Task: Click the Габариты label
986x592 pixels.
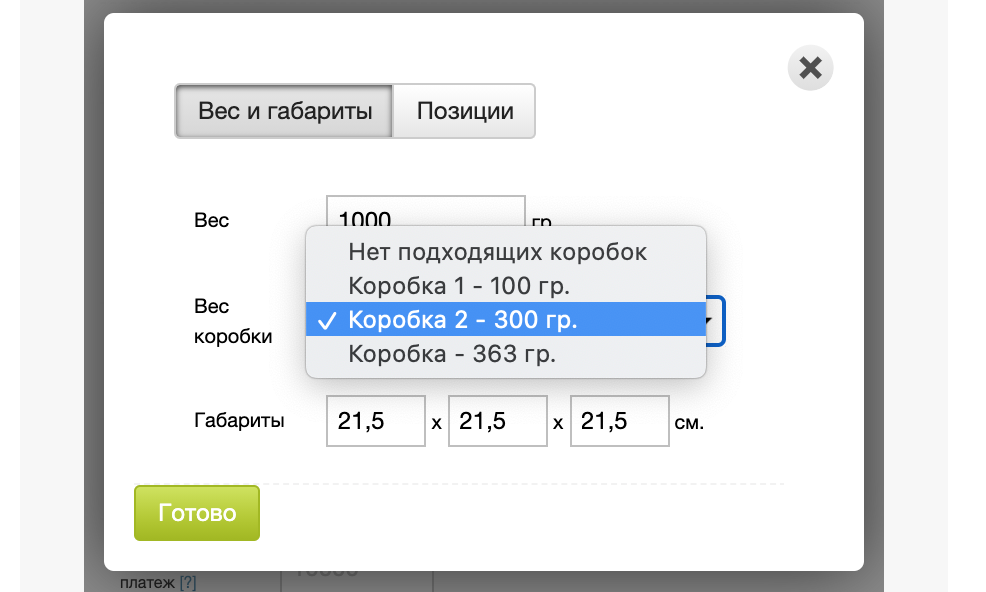Action: point(239,421)
